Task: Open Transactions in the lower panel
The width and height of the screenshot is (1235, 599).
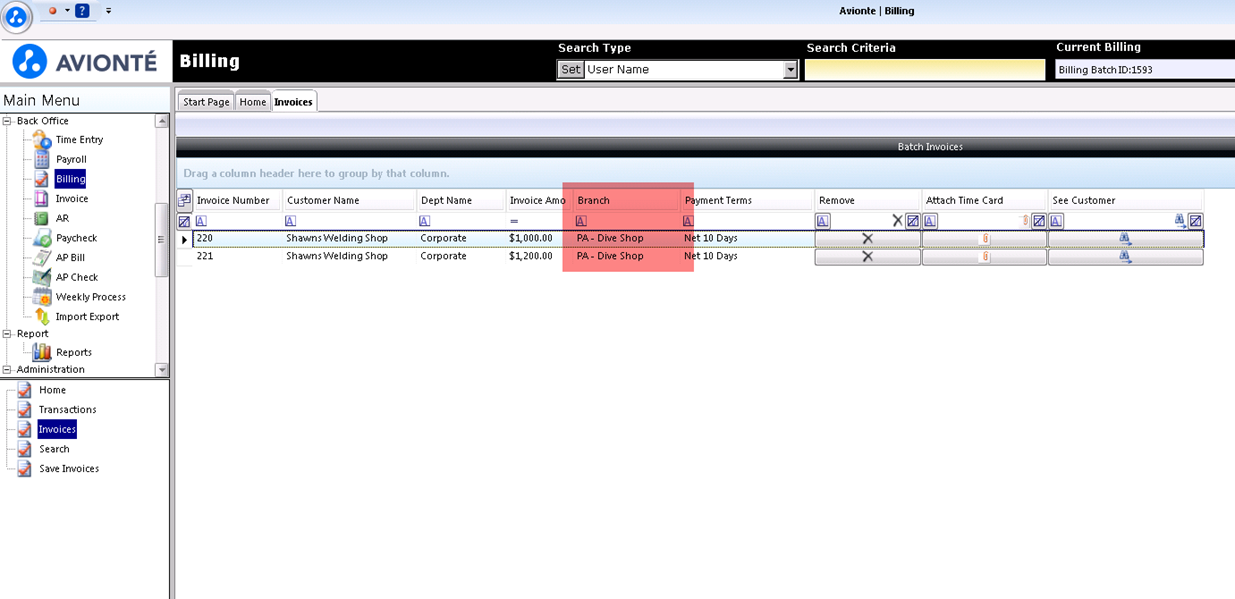Action: tap(68, 410)
